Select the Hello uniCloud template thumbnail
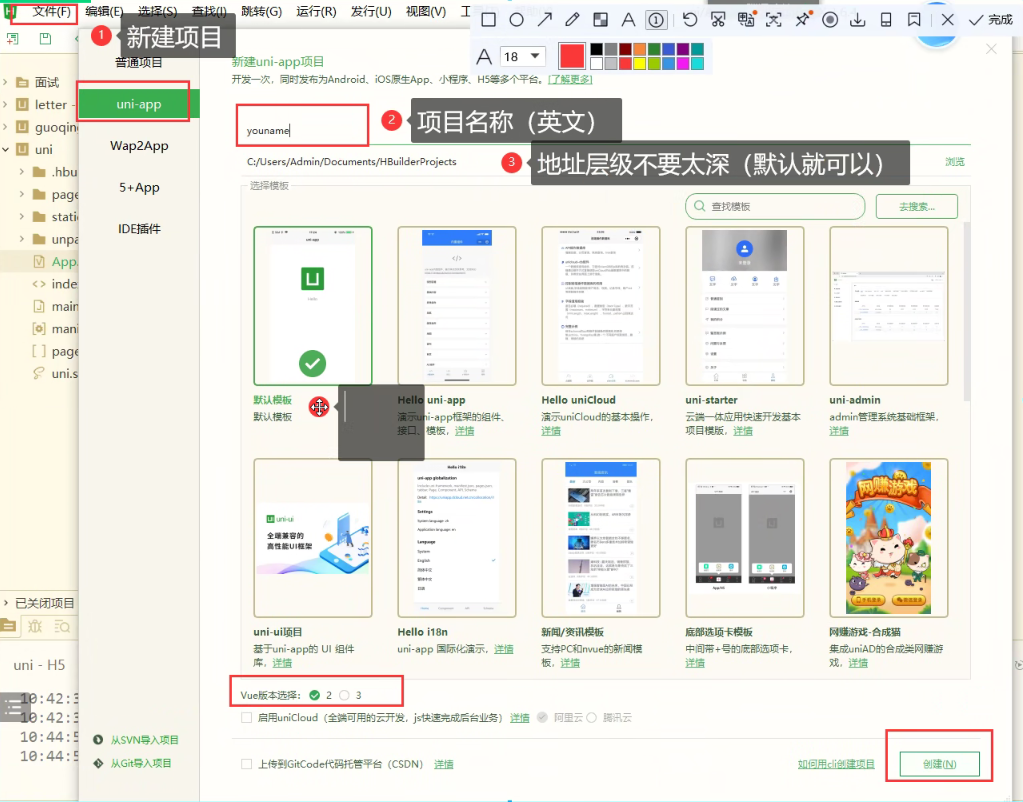1023x802 pixels. 601,306
